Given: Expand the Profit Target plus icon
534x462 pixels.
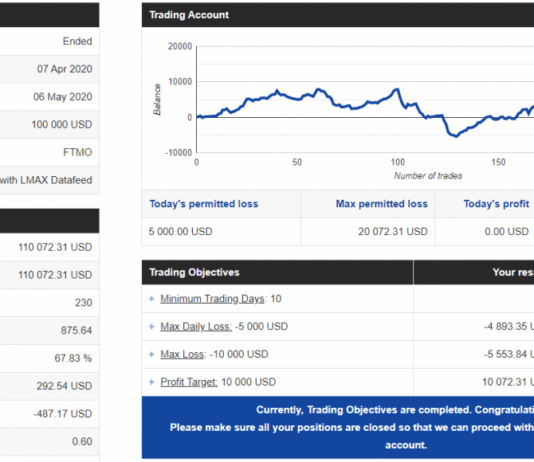Looking at the screenshot, I should pyautogui.click(x=152, y=382).
